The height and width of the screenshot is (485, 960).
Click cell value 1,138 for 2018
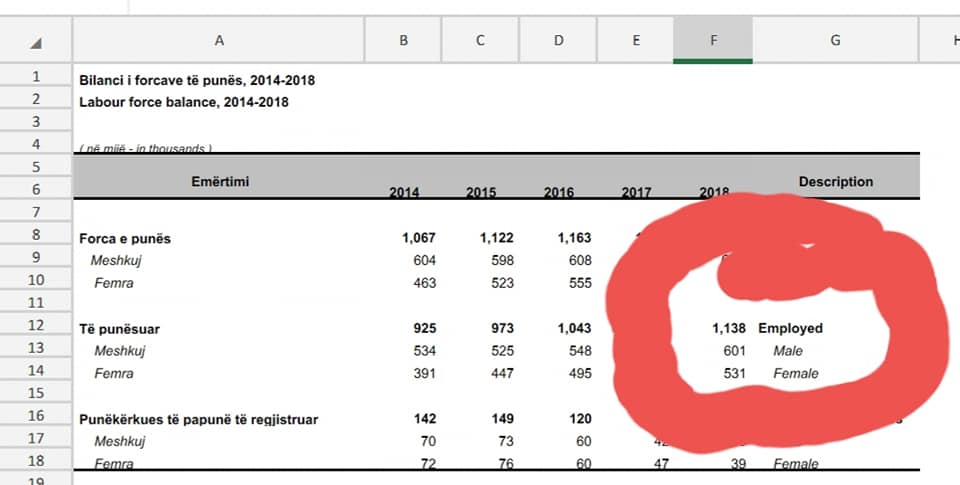[x=729, y=328]
